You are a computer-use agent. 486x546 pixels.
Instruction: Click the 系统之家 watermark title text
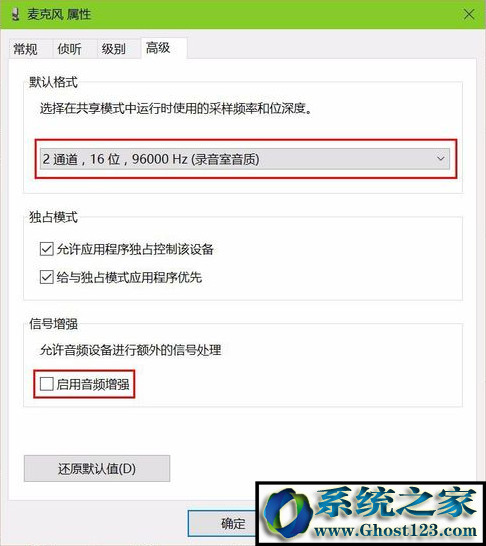click(x=396, y=502)
